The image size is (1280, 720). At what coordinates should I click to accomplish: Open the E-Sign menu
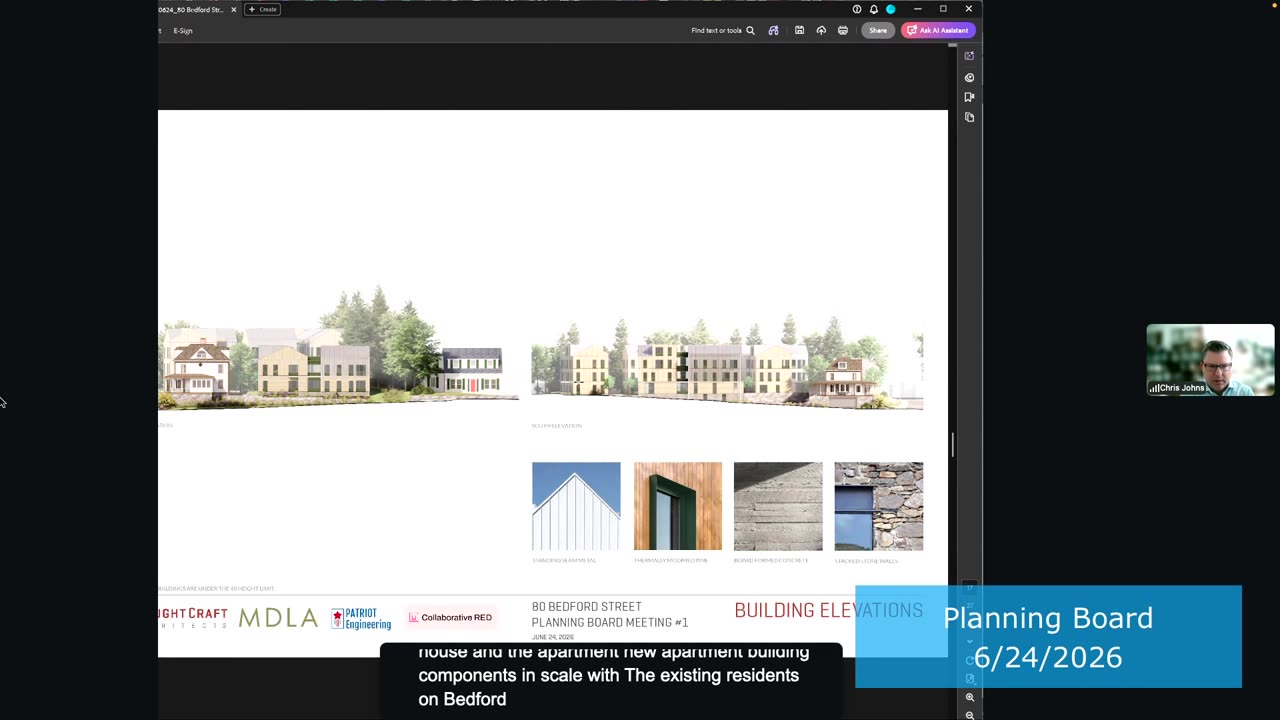pyautogui.click(x=183, y=30)
